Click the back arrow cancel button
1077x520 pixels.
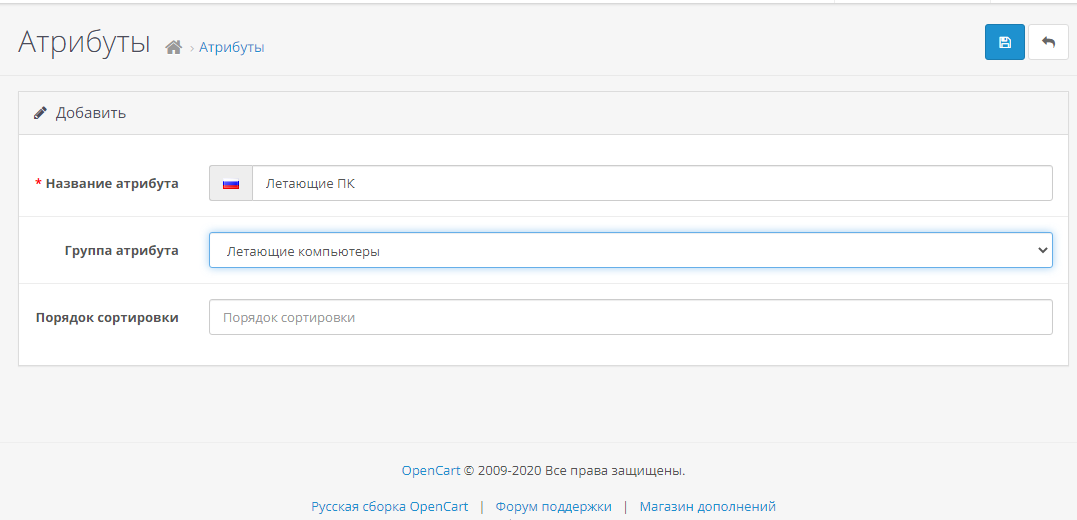coord(1048,42)
